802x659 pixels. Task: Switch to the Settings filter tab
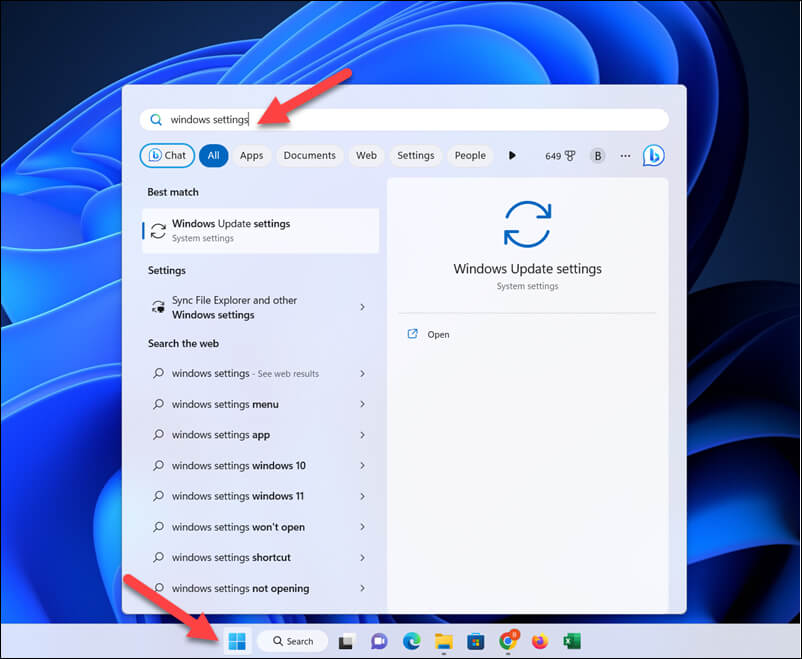click(415, 156)
